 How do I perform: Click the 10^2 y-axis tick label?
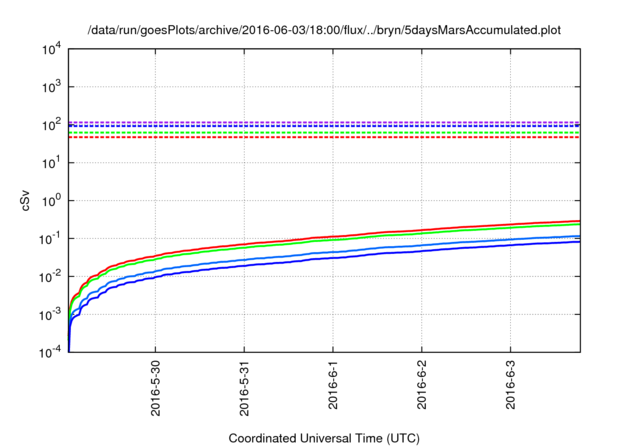click(49, 125)
